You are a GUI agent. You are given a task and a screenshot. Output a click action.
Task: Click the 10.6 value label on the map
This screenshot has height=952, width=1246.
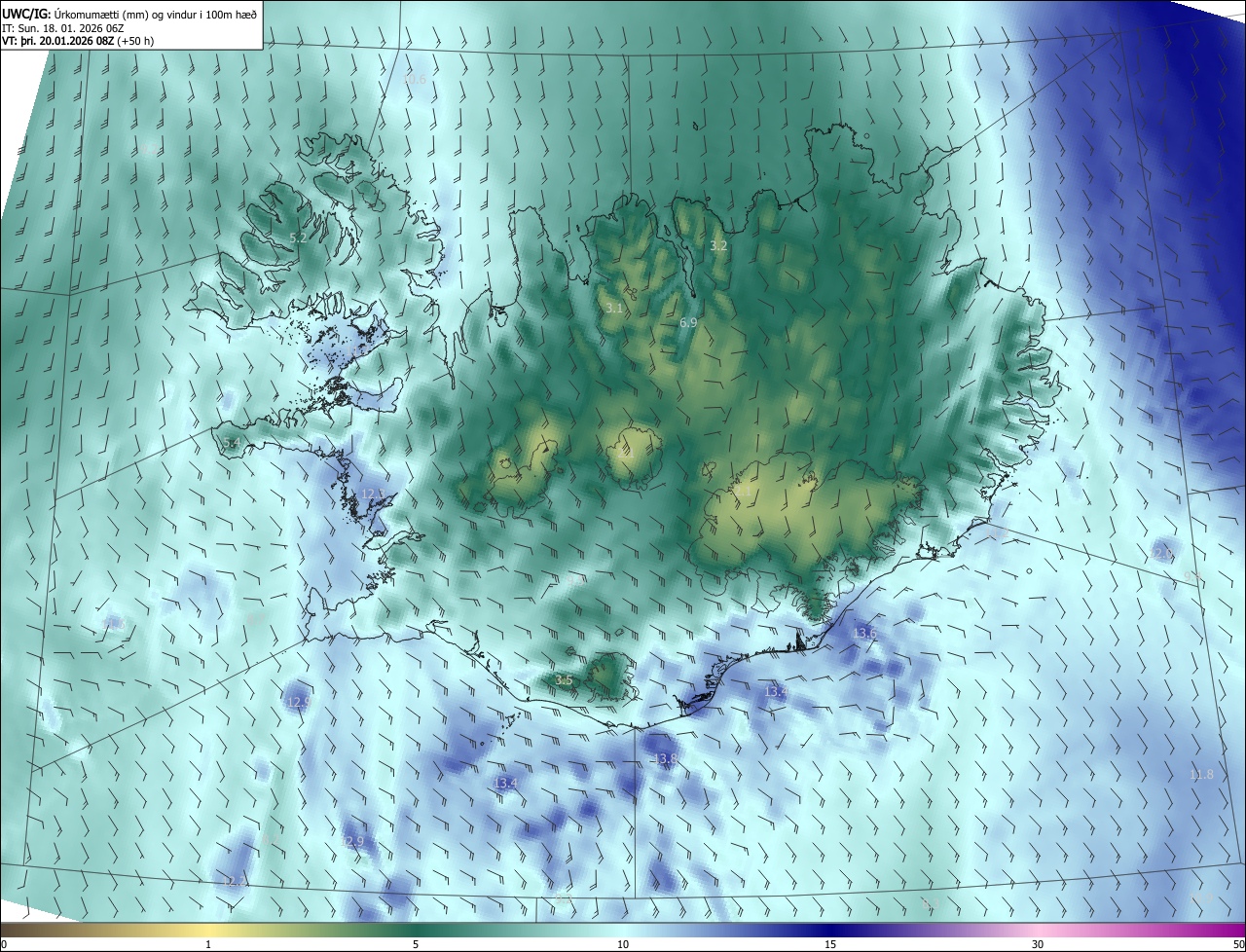coord(415,79)
